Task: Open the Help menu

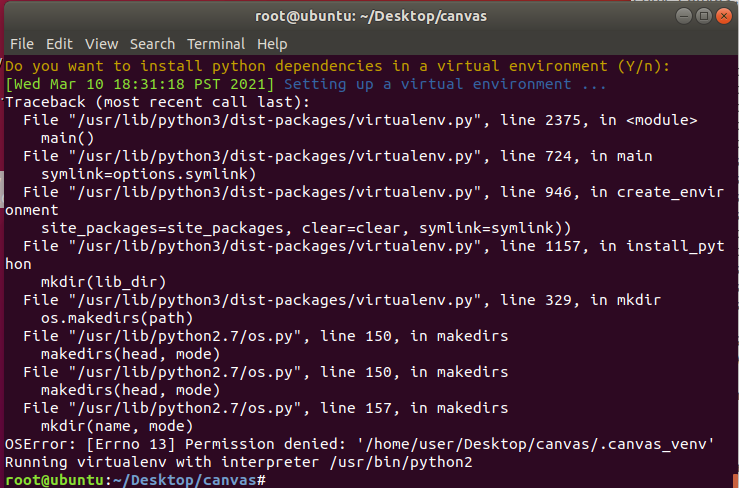Action: pyautogui.click(x=272, y=44)
